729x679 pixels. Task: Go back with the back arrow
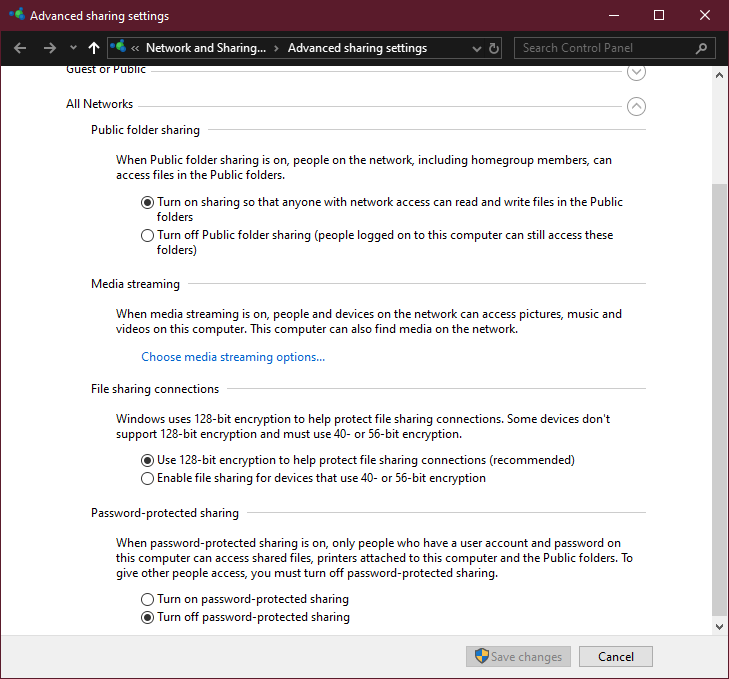pyautogui.click(x=20, y=48)
